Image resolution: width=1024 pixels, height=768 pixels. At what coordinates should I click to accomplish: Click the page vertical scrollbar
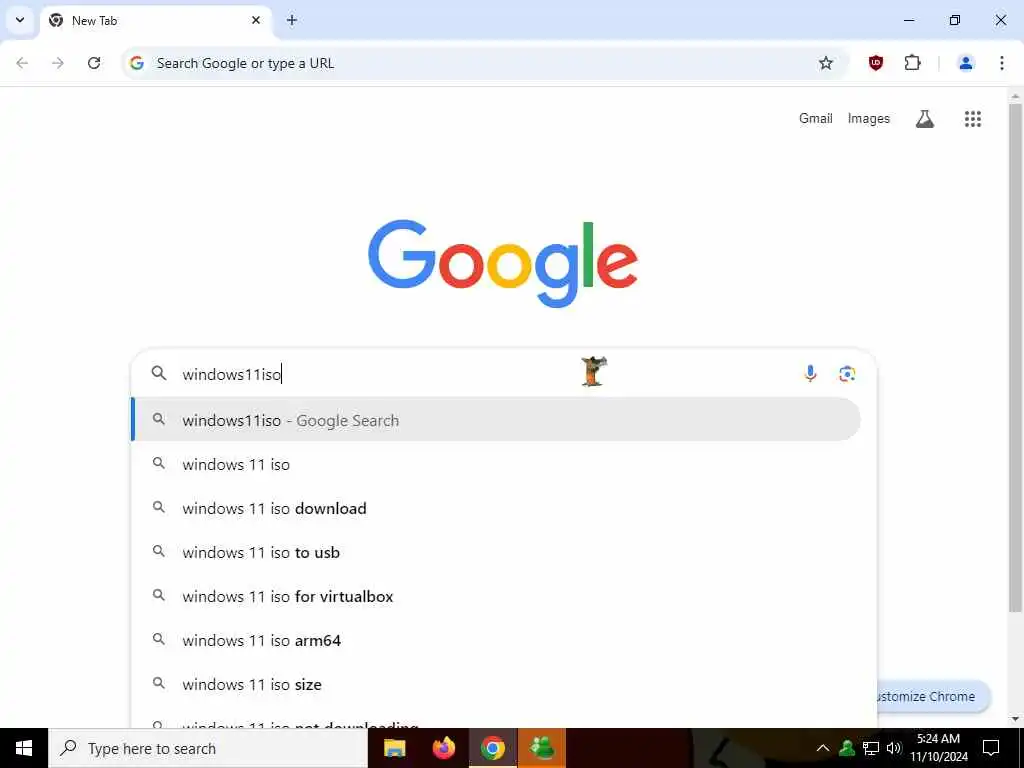tap(1015, 358)
